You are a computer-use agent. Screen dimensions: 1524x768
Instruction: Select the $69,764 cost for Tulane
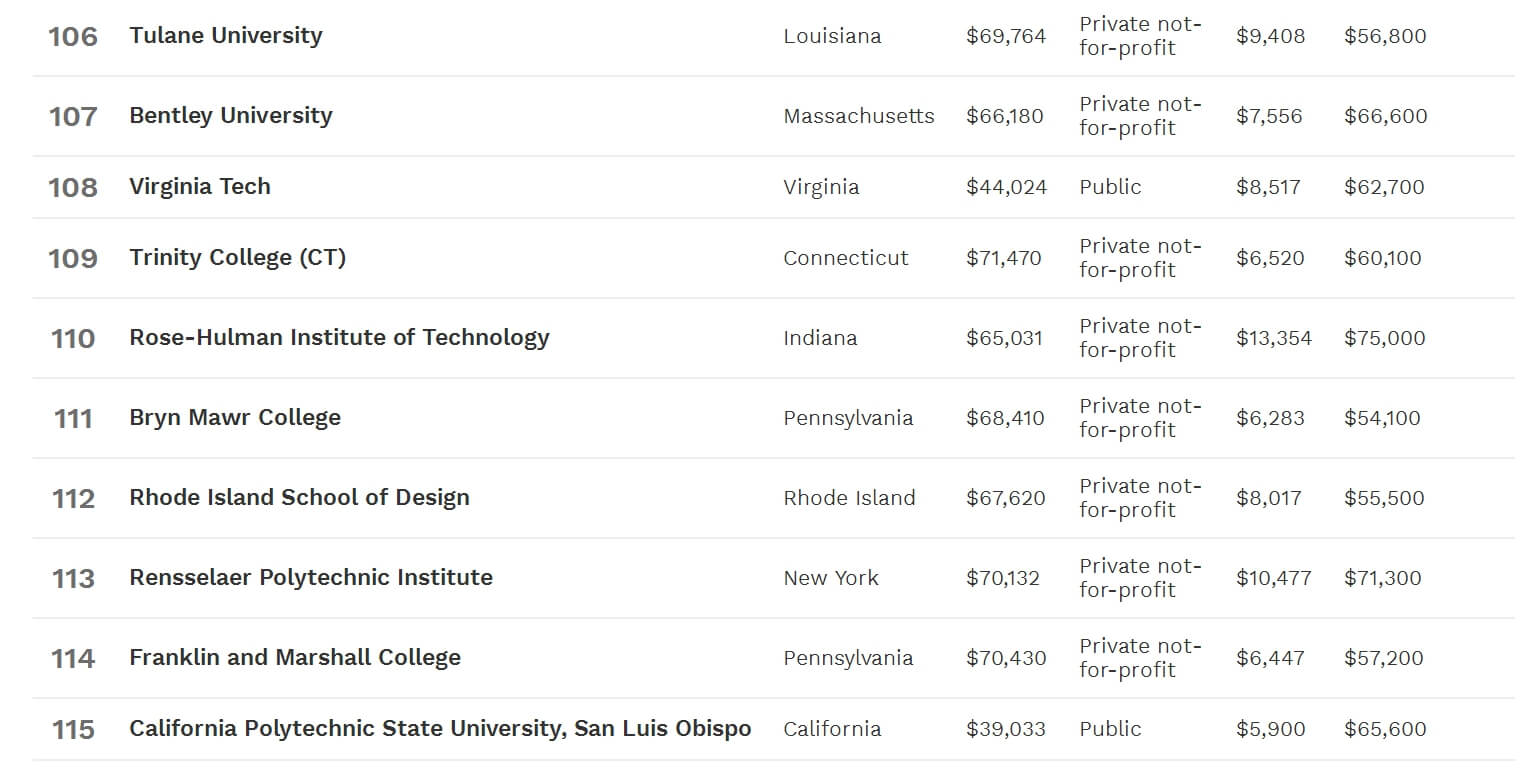[1006, 37]
